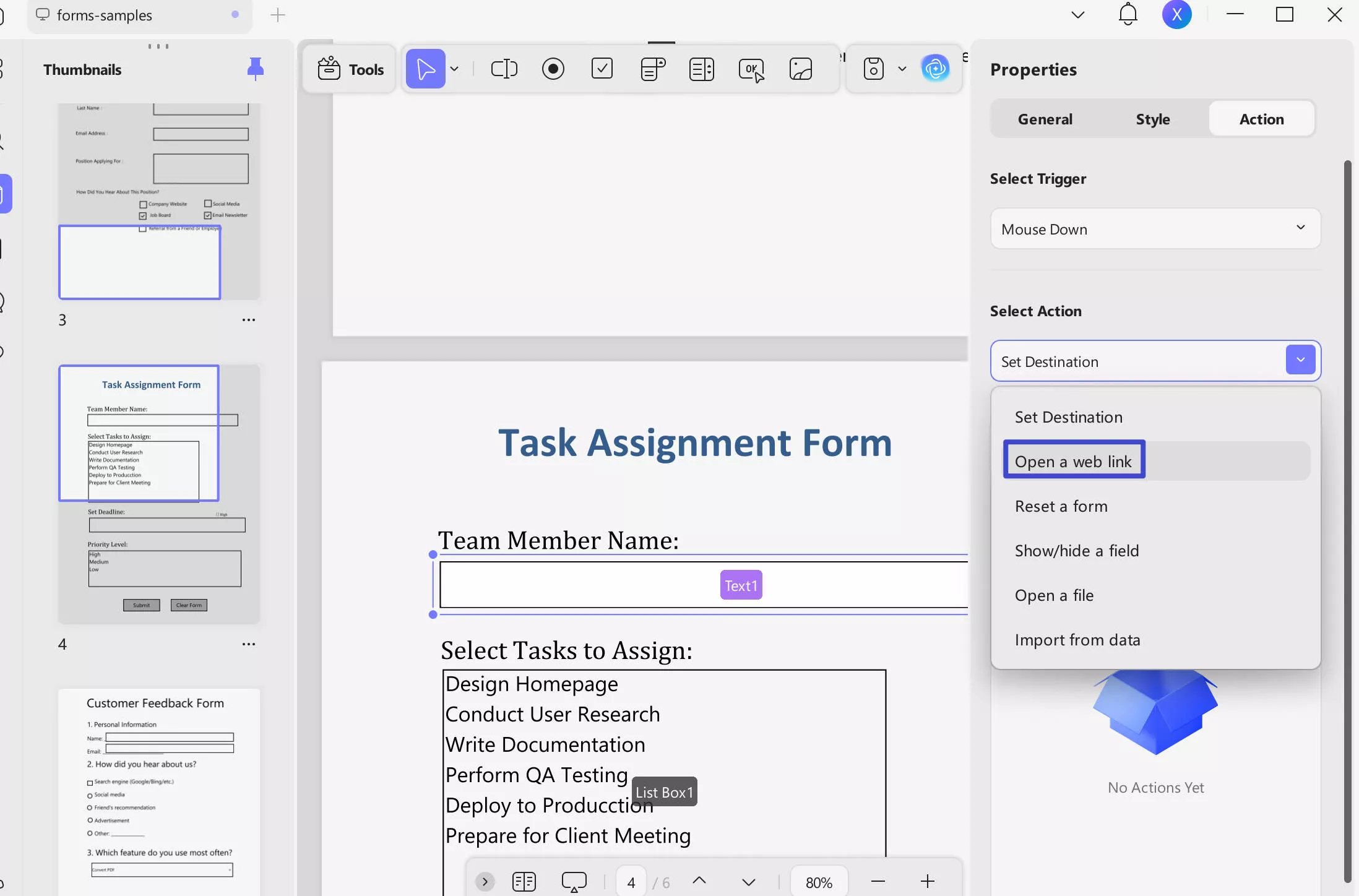Toggle the thumbnails panel pin
The width and height of the screenshot is (1359, 896).
pos(255,69)
